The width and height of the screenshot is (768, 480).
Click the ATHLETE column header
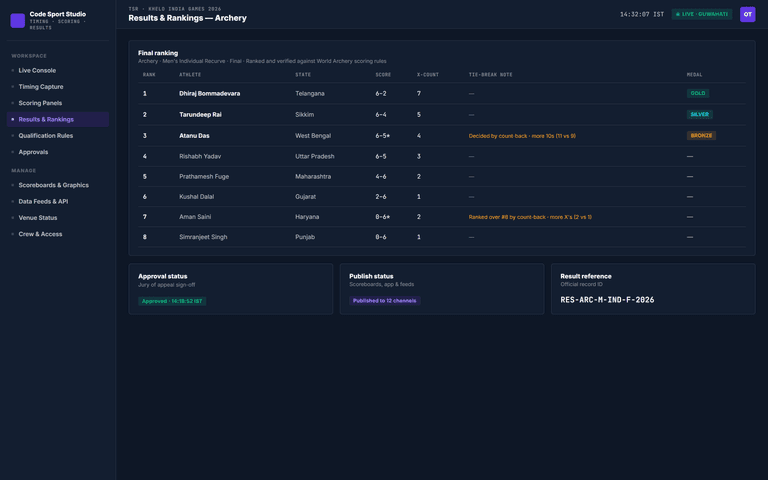pyautogui.click(x=190, y=75)
